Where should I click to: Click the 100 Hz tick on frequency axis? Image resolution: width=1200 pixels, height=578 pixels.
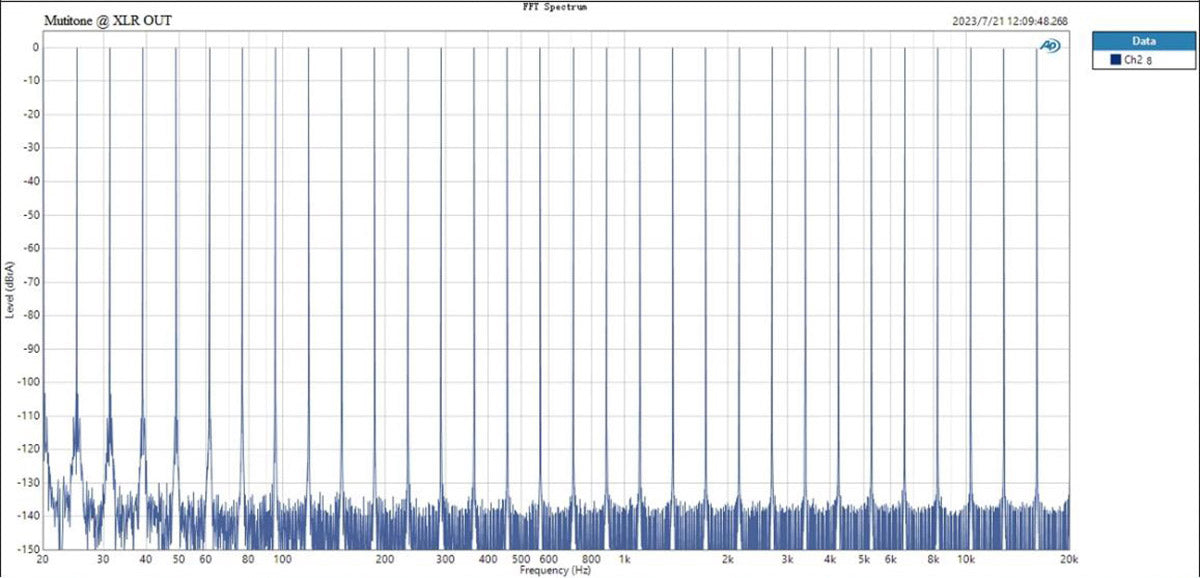point(282,559)
